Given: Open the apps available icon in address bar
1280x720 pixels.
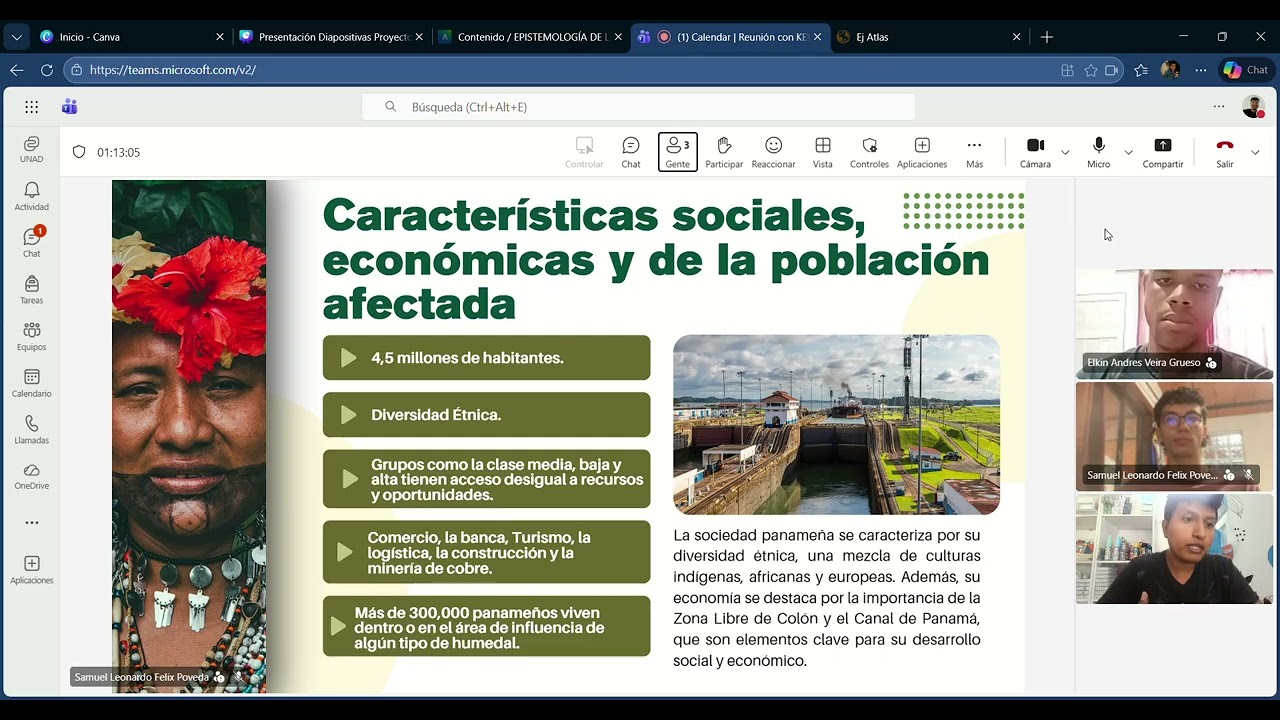Looking at the screenshot, I should click(1068, 70).
